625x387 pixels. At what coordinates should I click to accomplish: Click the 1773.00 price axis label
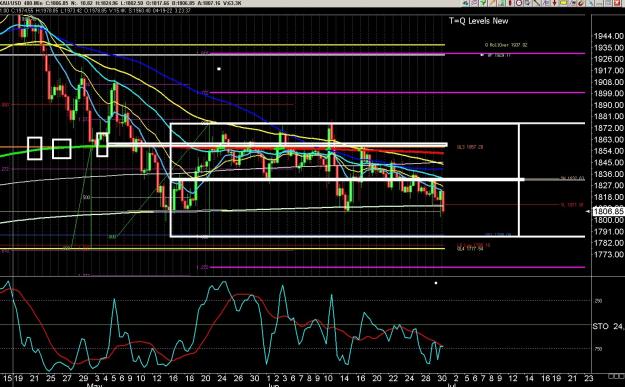(x=608, y=254)
